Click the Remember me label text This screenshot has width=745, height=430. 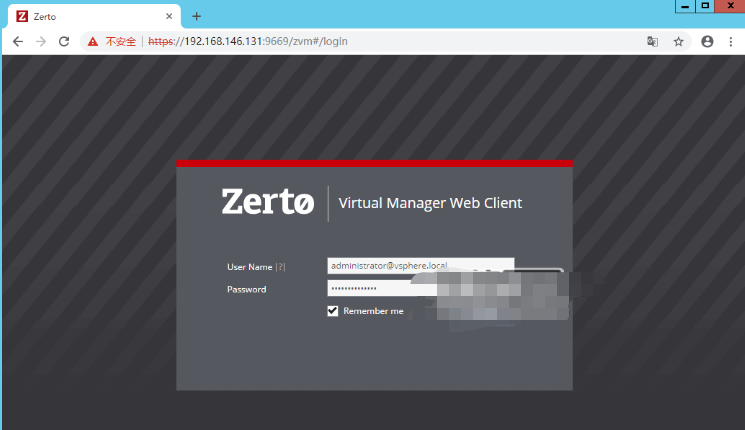[x=373, y=311]
